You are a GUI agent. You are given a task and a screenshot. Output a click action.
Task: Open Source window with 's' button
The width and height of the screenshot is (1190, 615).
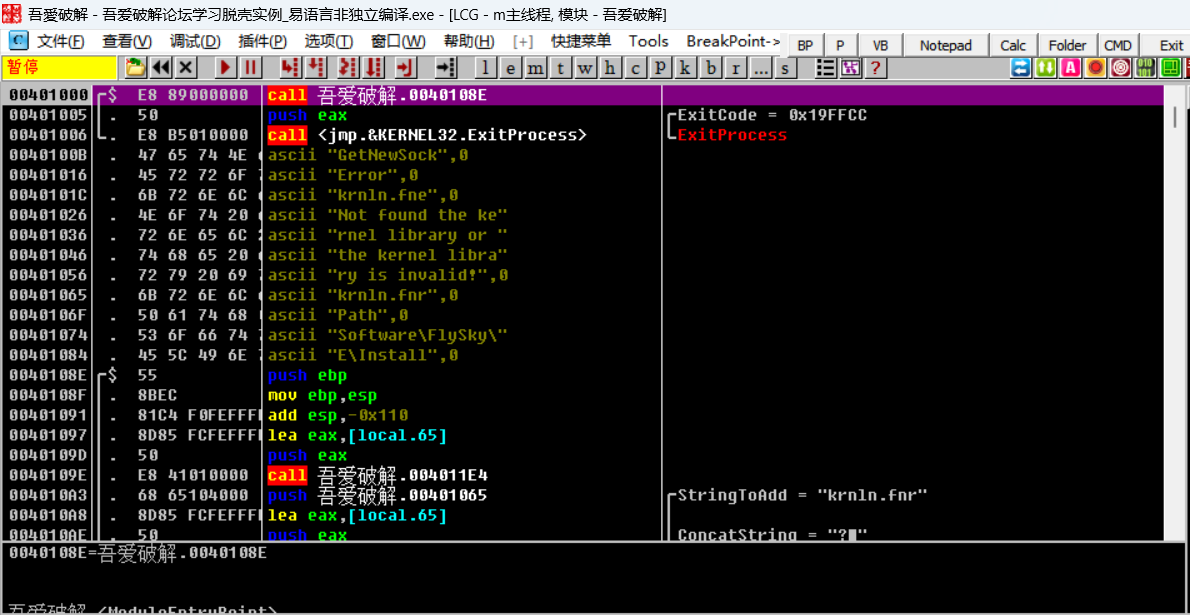pyautogui.click(x=785, y=68)
